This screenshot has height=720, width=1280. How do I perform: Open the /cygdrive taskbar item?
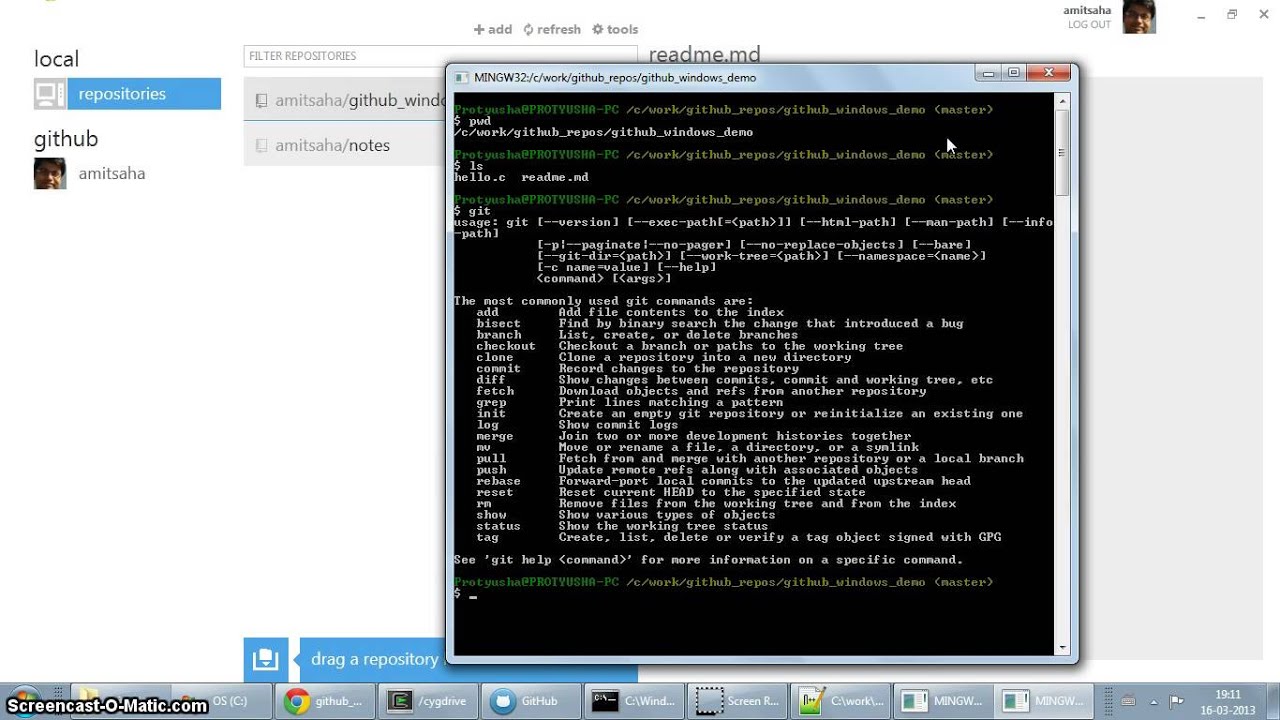pyautogui.click(x=431, y=701)
